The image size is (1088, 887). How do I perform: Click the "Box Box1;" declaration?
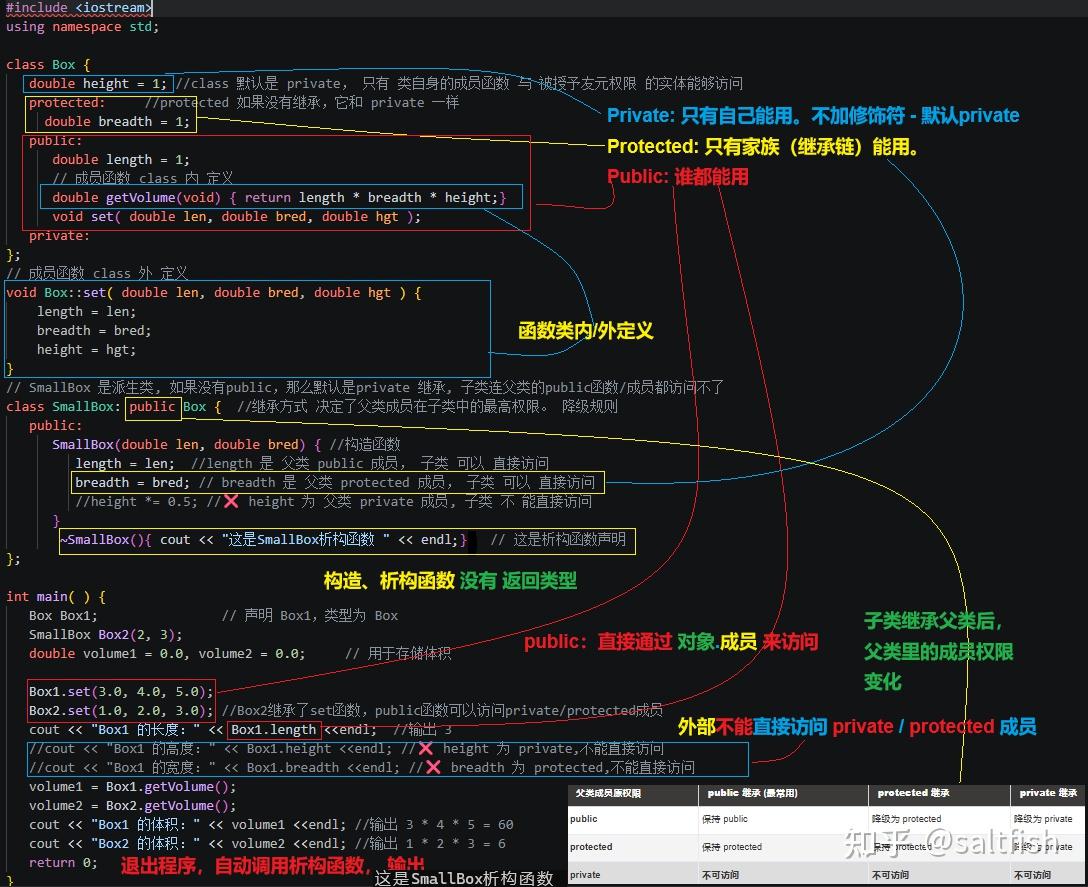point(63,616)
